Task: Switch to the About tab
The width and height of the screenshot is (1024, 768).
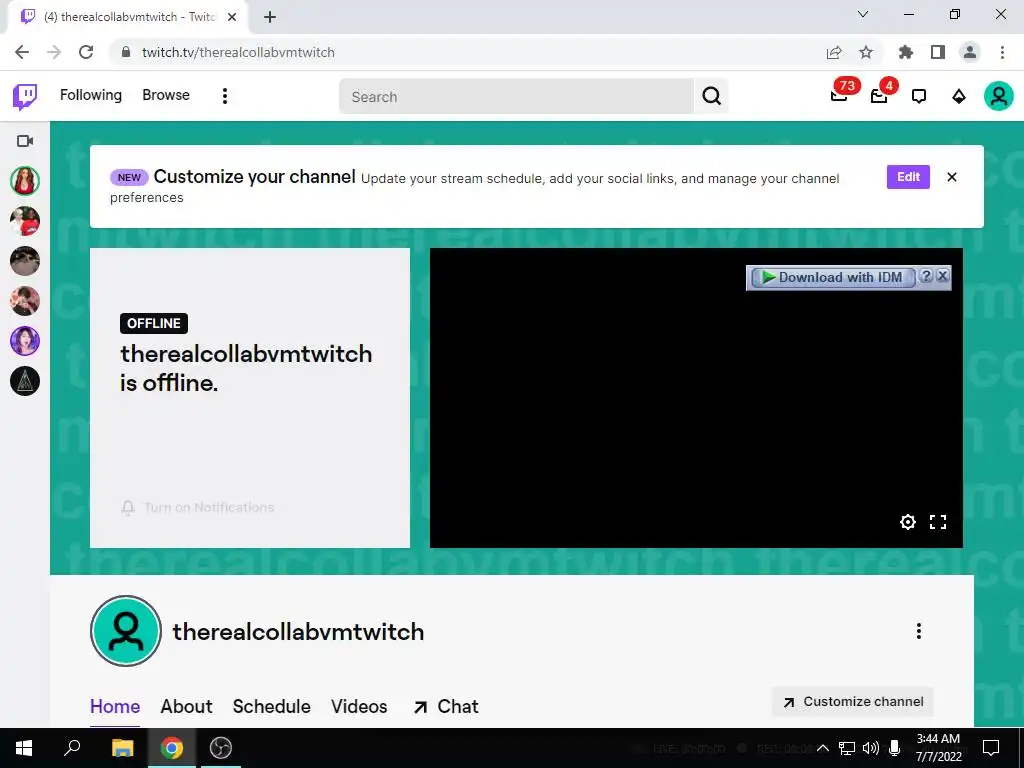Action: [187, 707]
